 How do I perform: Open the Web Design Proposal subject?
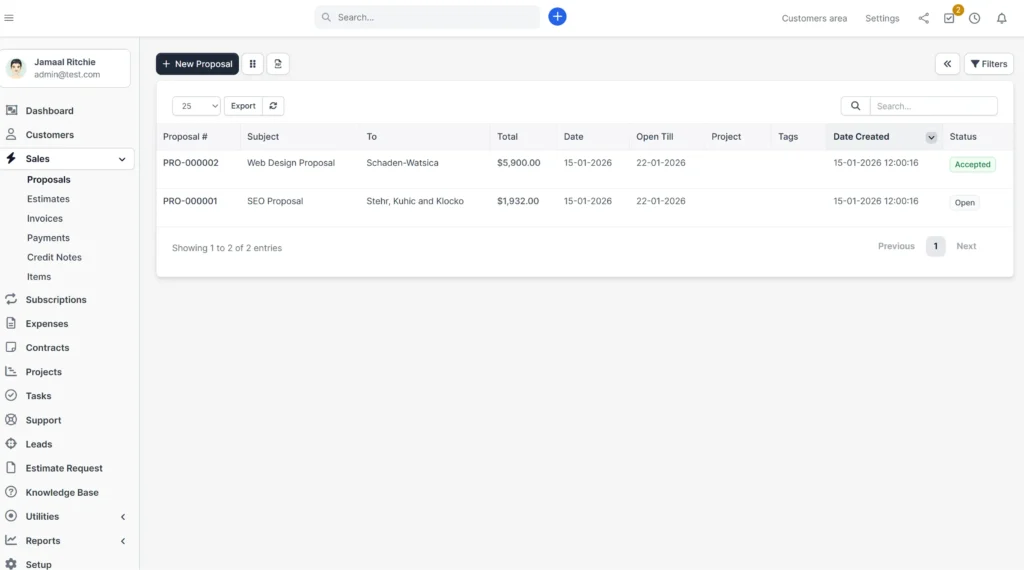[x=291, y=163]
